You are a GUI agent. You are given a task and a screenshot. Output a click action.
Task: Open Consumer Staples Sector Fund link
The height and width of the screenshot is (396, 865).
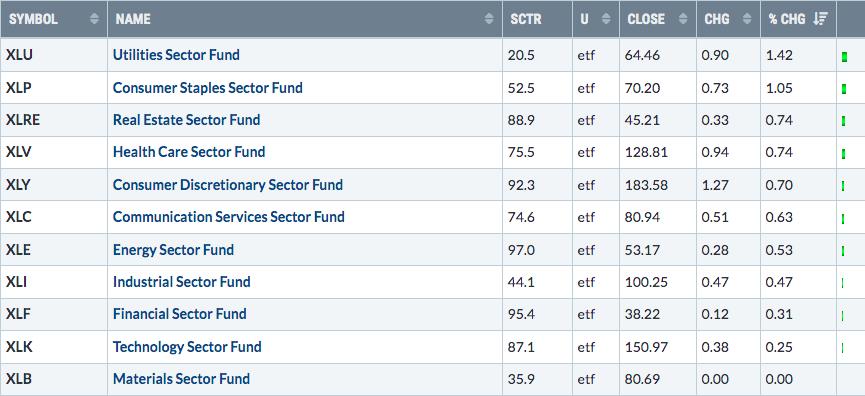coord(207,87)
